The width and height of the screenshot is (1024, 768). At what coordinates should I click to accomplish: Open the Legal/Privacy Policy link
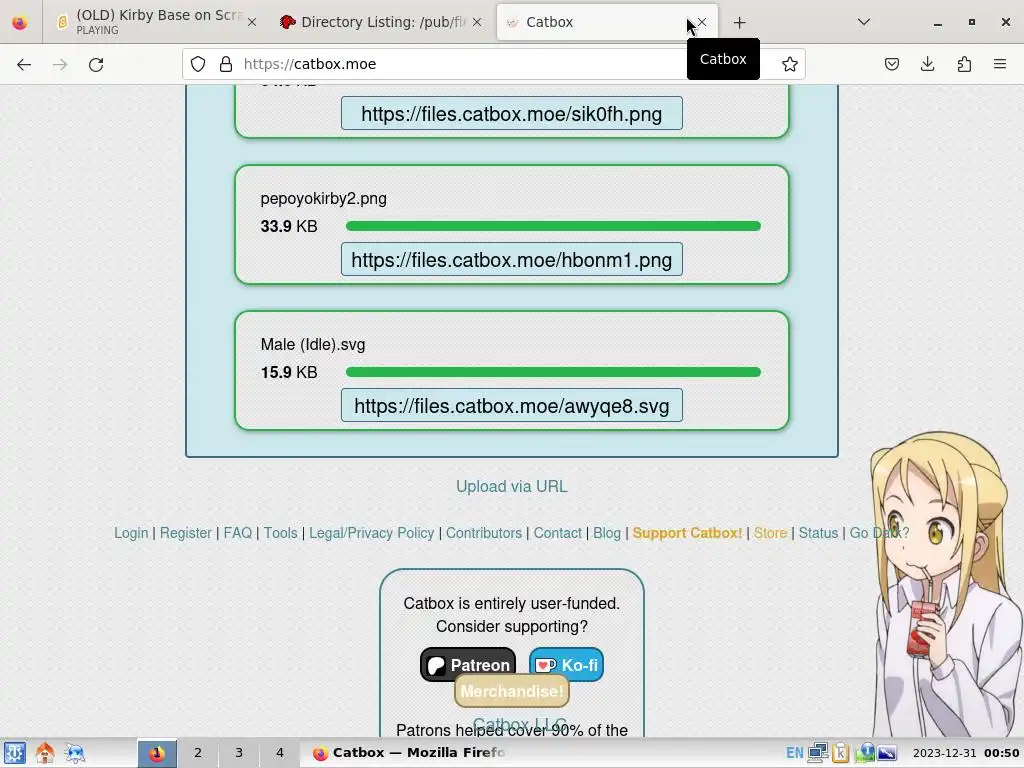[x=372, y=533]
